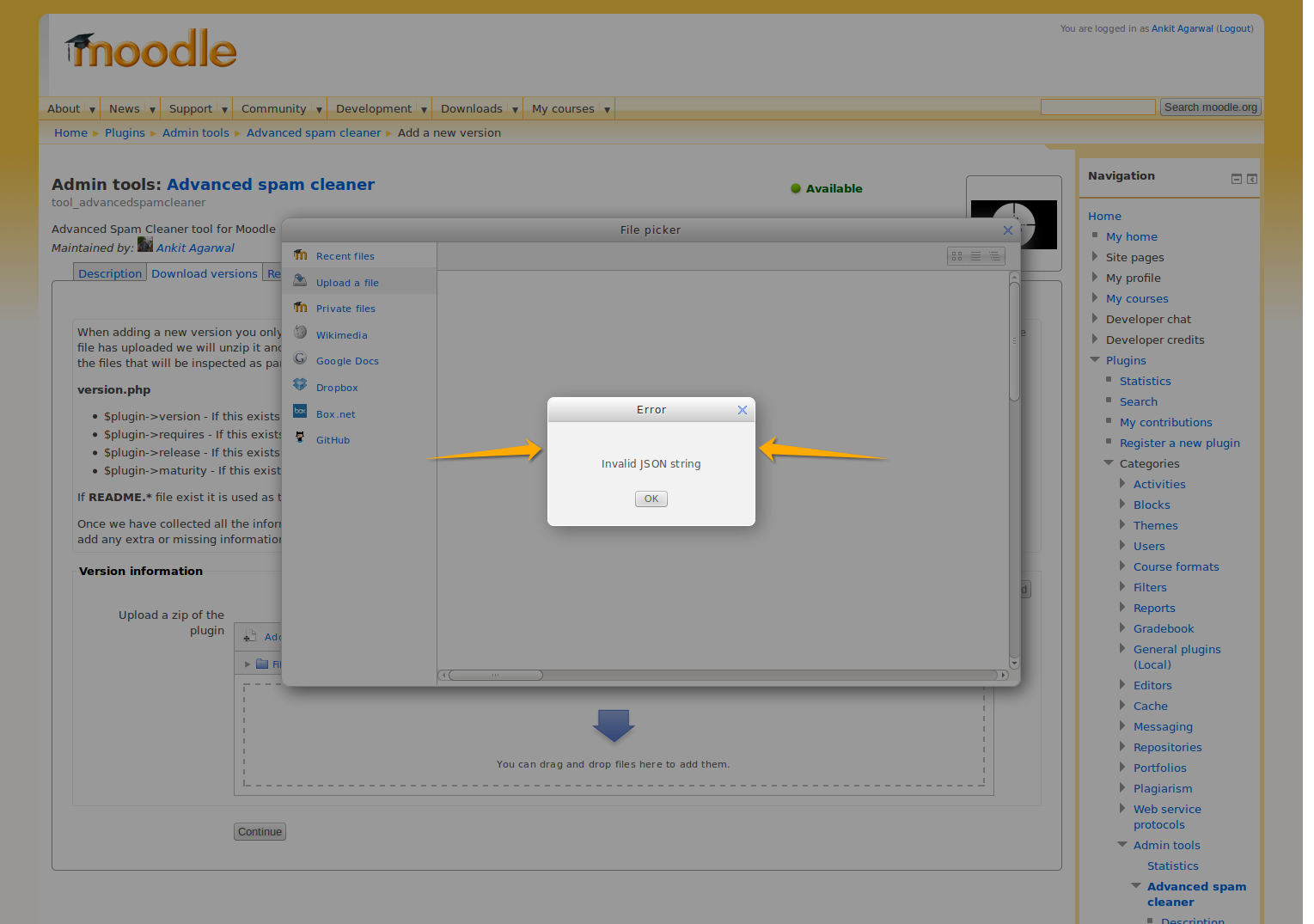Click the Private files repository icon
The width and height of the screenshot is (1314, 924).
(x=300, y=308)
